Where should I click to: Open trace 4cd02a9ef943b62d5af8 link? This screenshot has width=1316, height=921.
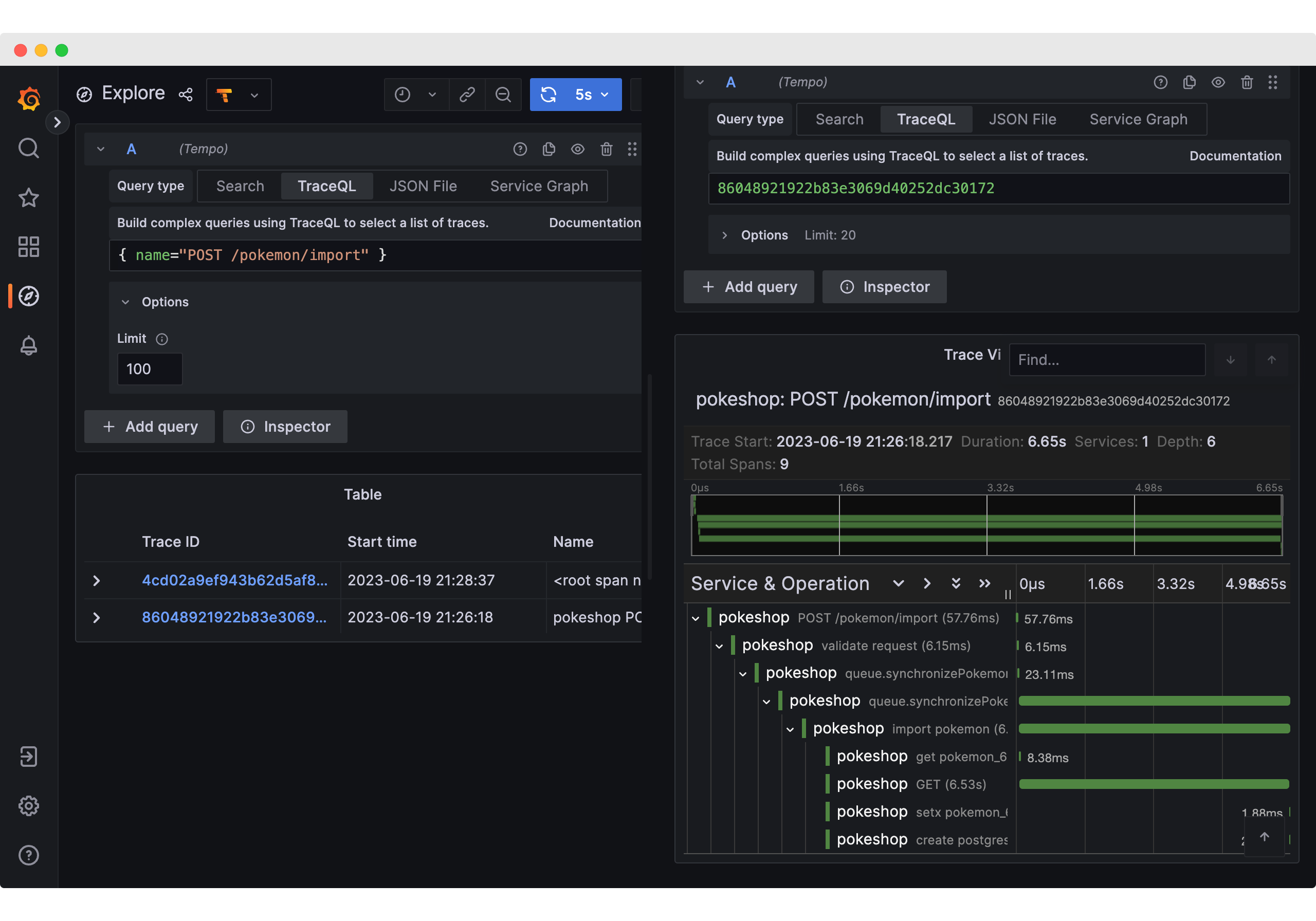click(x=234, y=580)
